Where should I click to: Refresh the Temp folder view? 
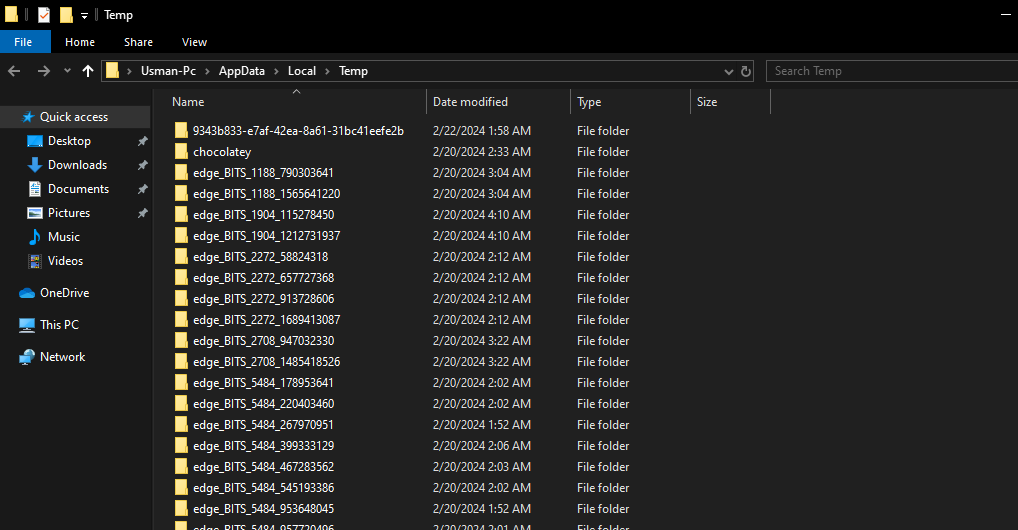click(746, 71)
